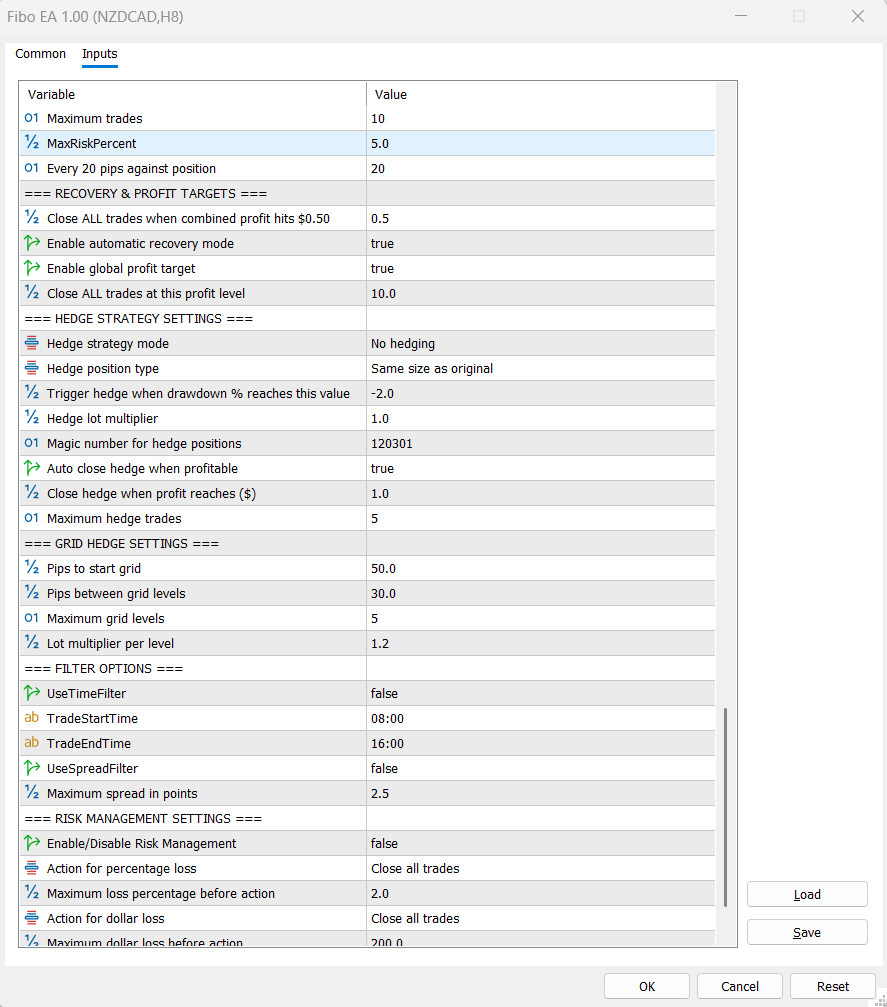Click the green arrow icon beside Enable automatic recovery mode
This screenshot has height=1007, width=887.
[x=31, y=243]
